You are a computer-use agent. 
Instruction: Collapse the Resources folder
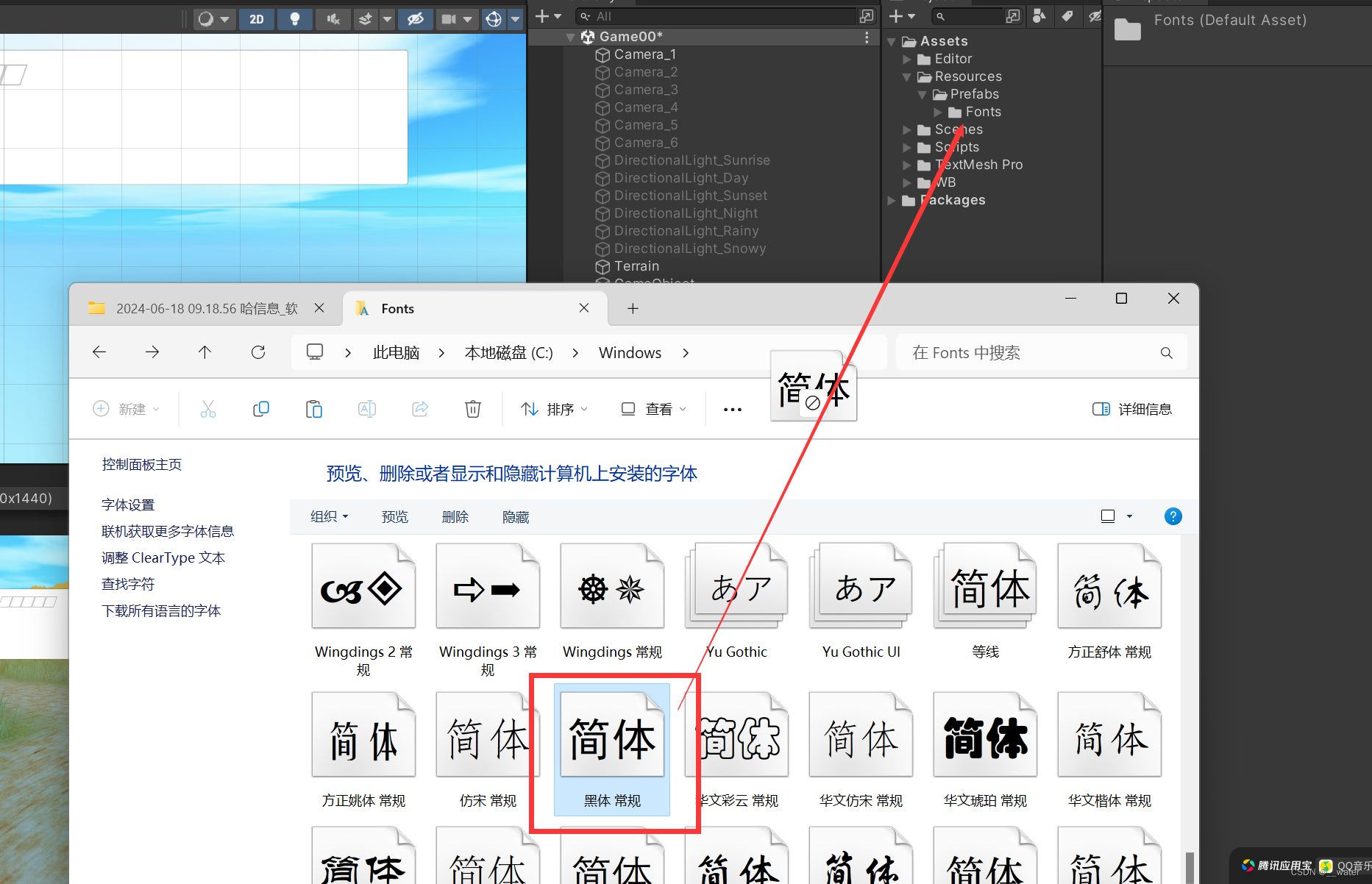(x=907, y=77)
